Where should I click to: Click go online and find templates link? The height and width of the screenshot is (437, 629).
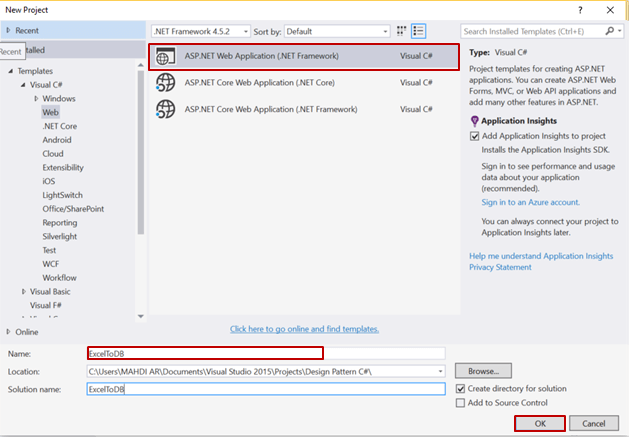pyautogui.click(x=304, y=329)
